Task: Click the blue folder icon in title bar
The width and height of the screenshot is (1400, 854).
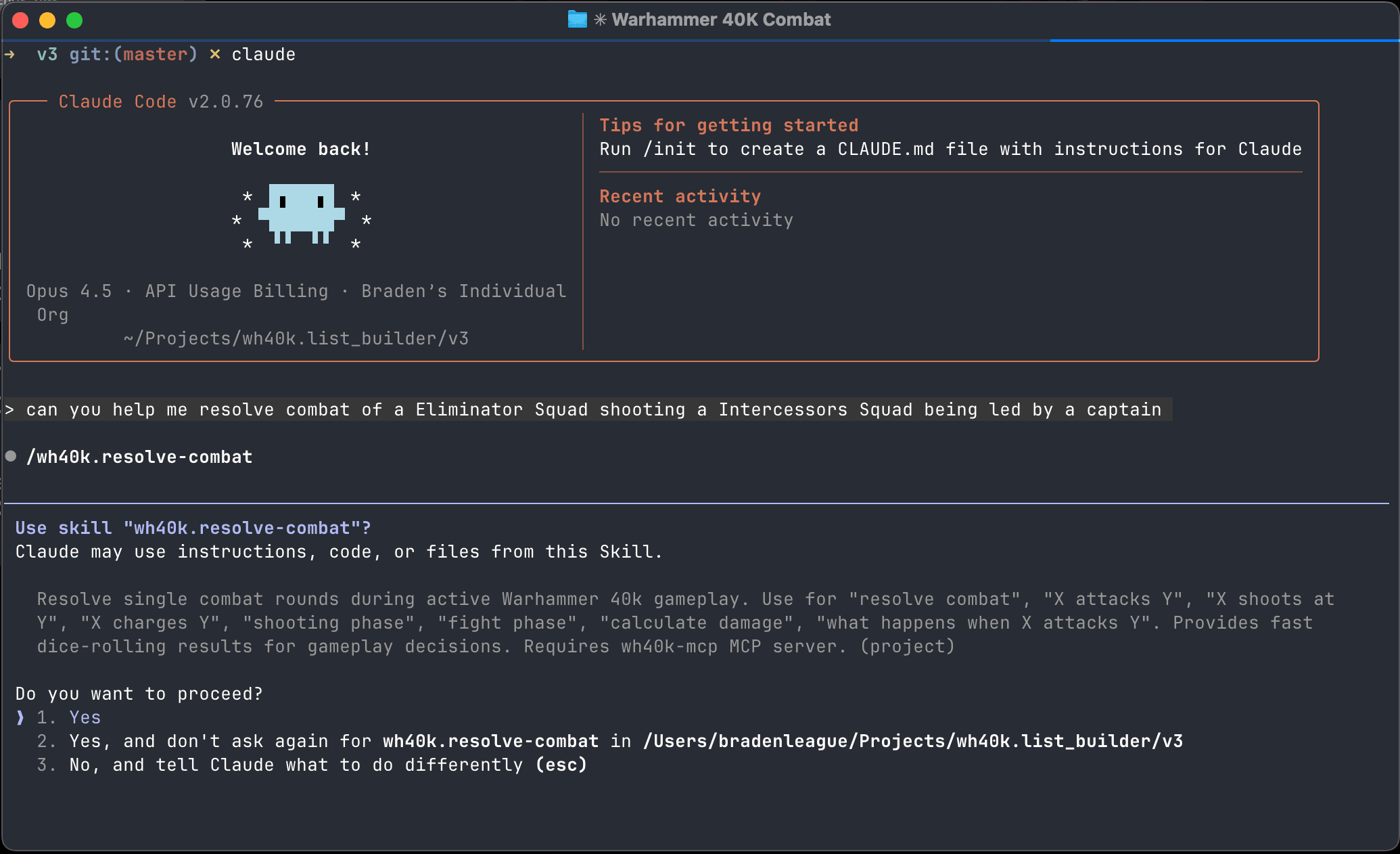Action: (x=576, y=20)
